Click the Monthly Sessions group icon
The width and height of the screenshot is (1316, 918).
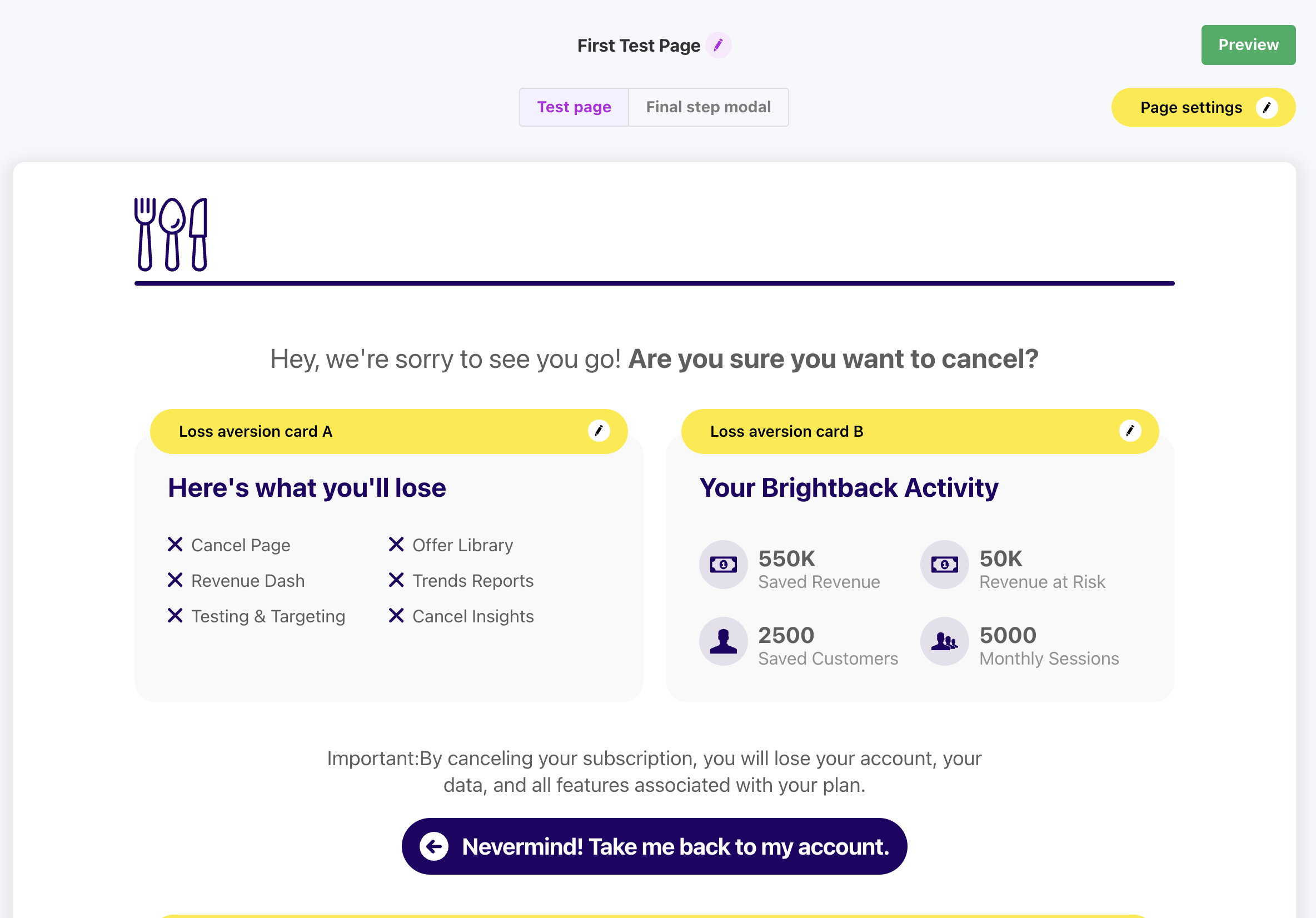click(944, 641)
